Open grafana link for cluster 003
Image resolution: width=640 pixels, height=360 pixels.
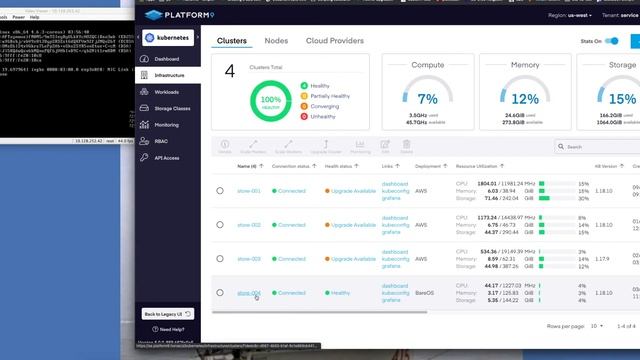coord(391,266)
